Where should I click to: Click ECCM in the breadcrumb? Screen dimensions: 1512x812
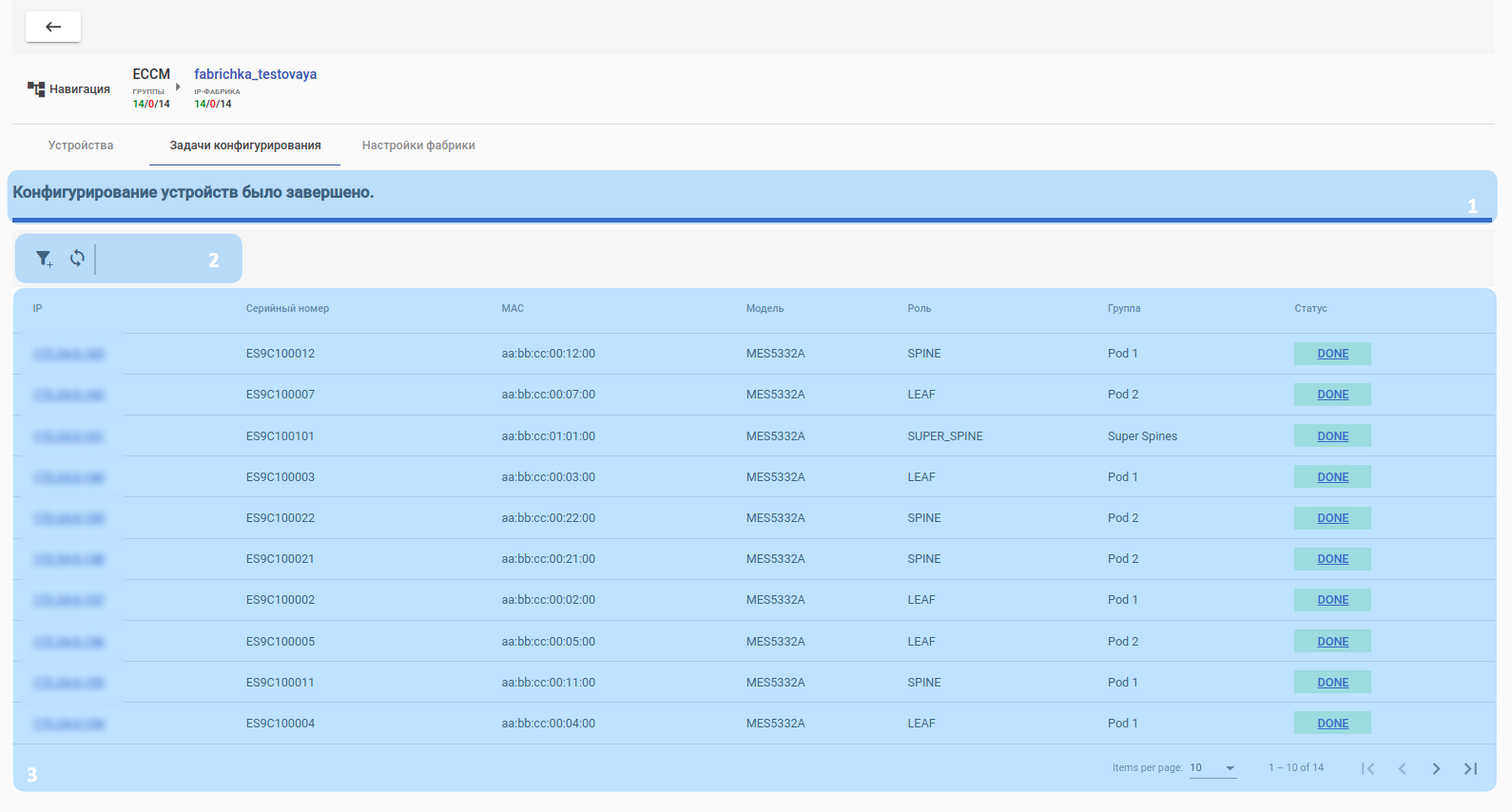[x=151, y=74]
